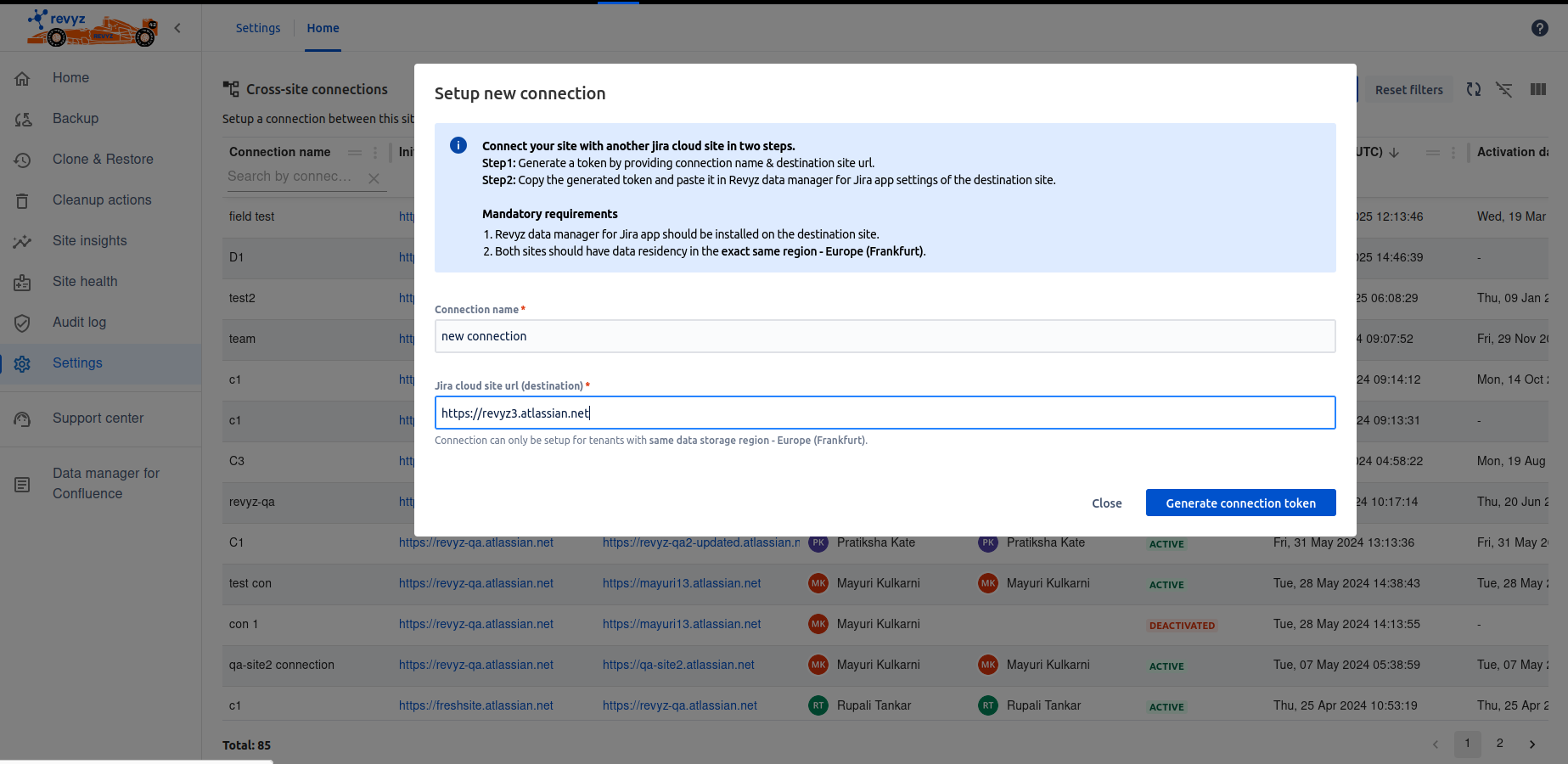Click the refresh icon near Reset filters
Viewport: 1568px width, 764px height.
pos(1474,89)
